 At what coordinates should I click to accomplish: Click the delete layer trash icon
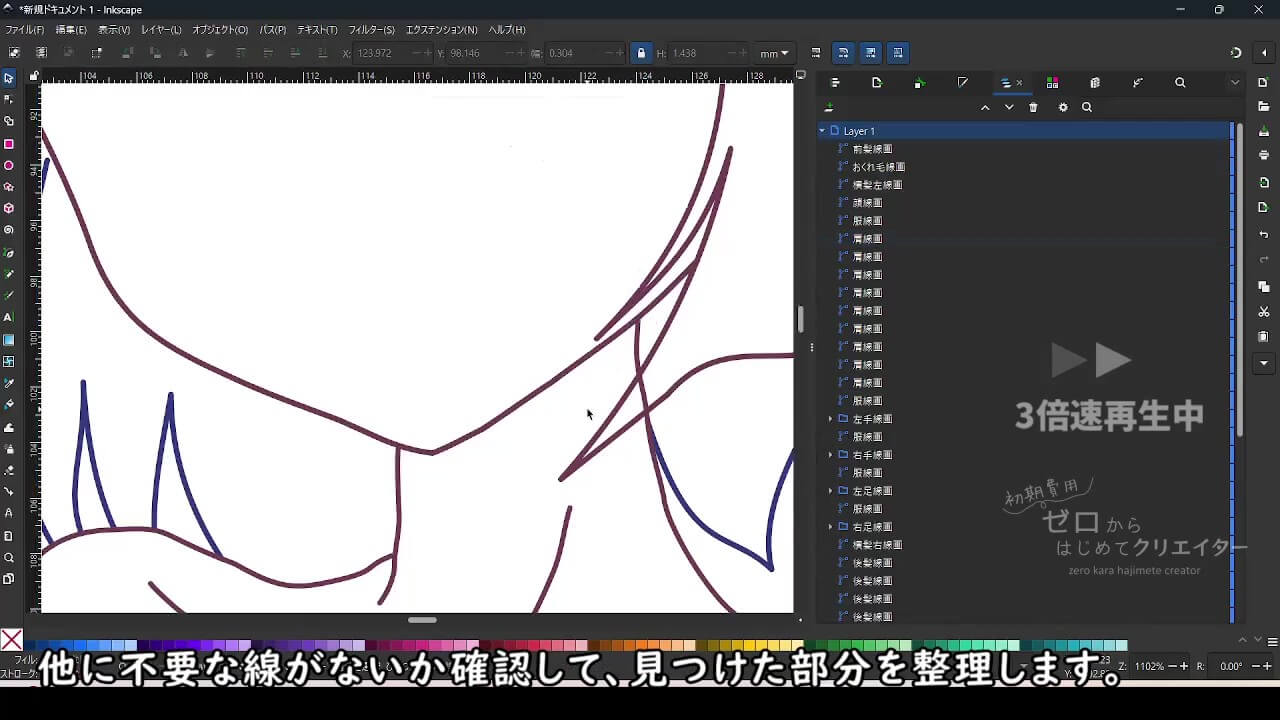(x=1033, y=108)
